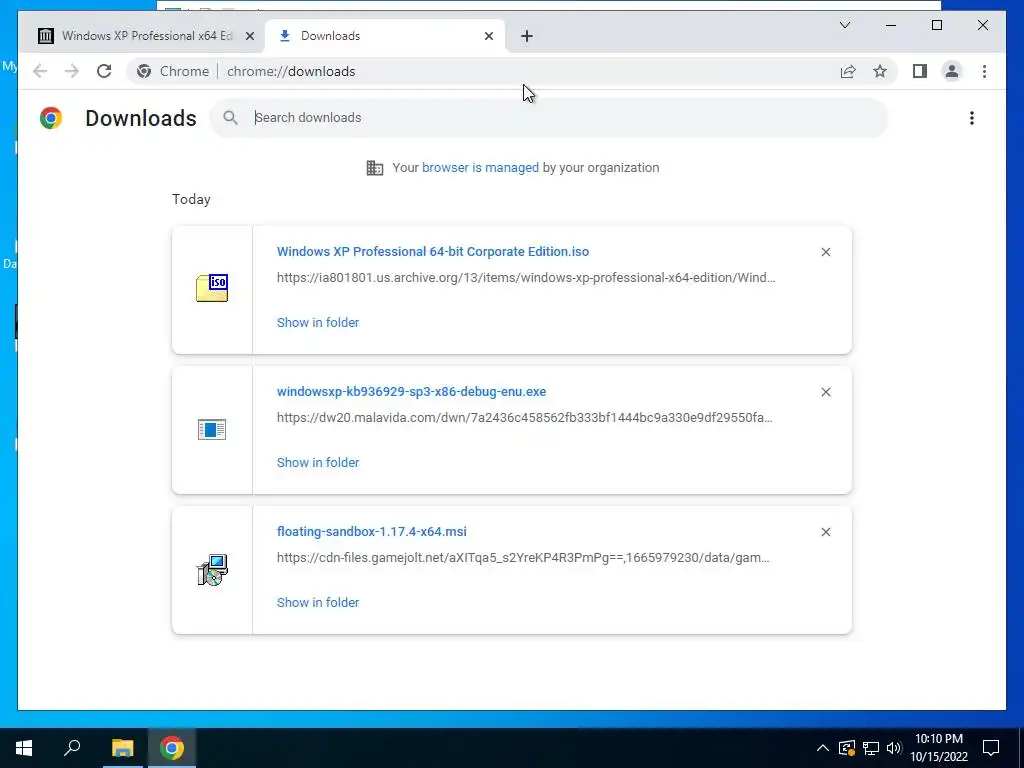1024x768 pixels.
Task: Open the notification center
Action: 991,748
